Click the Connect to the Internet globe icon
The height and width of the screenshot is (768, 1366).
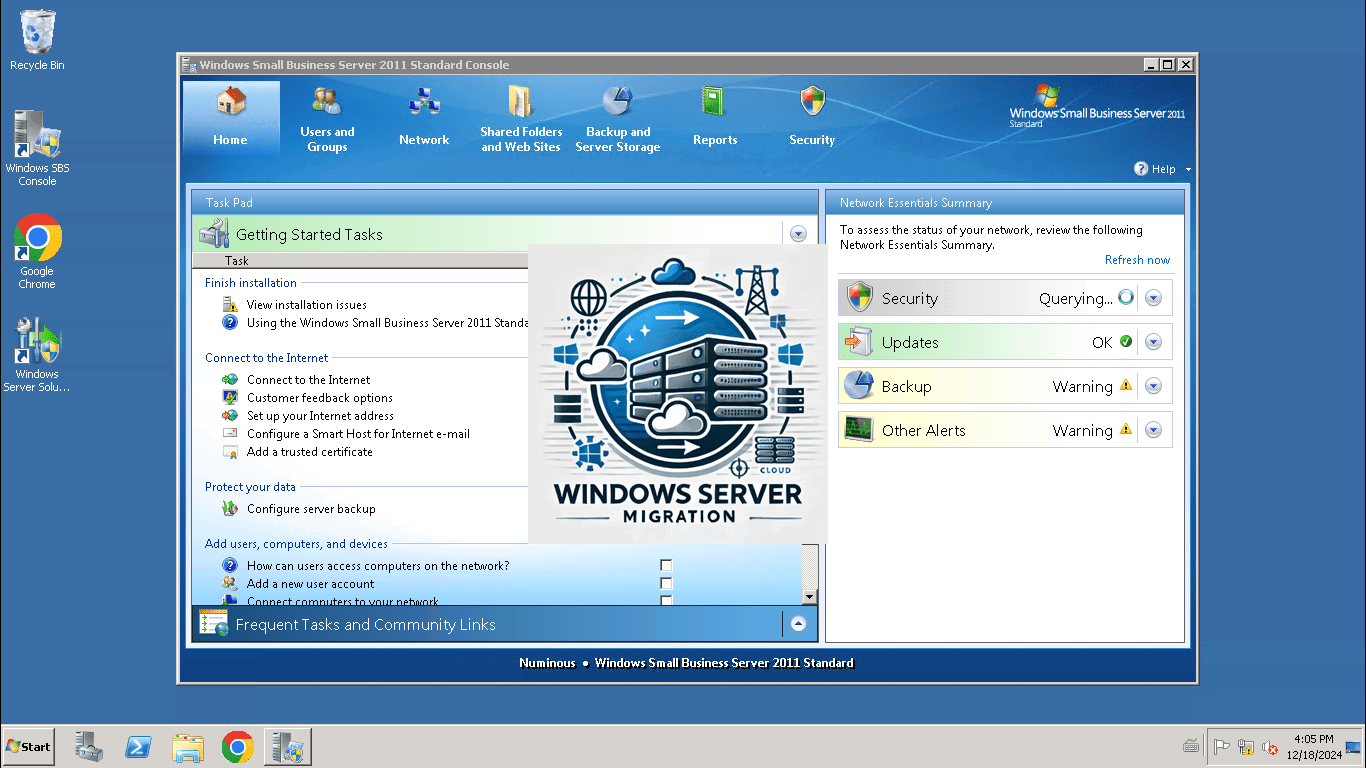pyautogui.click(x=229, y=380)
